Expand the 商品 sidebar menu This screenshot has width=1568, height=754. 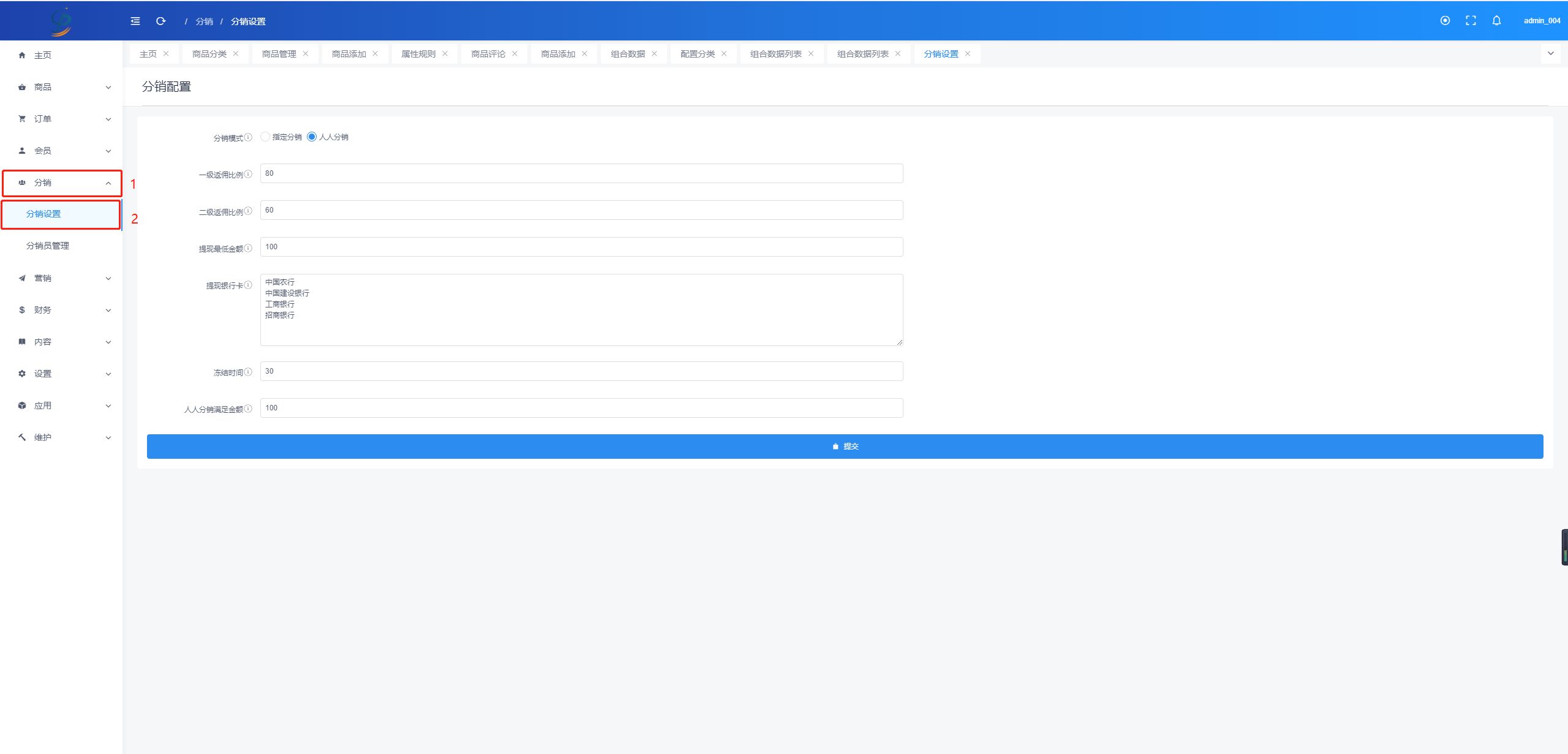61,87
